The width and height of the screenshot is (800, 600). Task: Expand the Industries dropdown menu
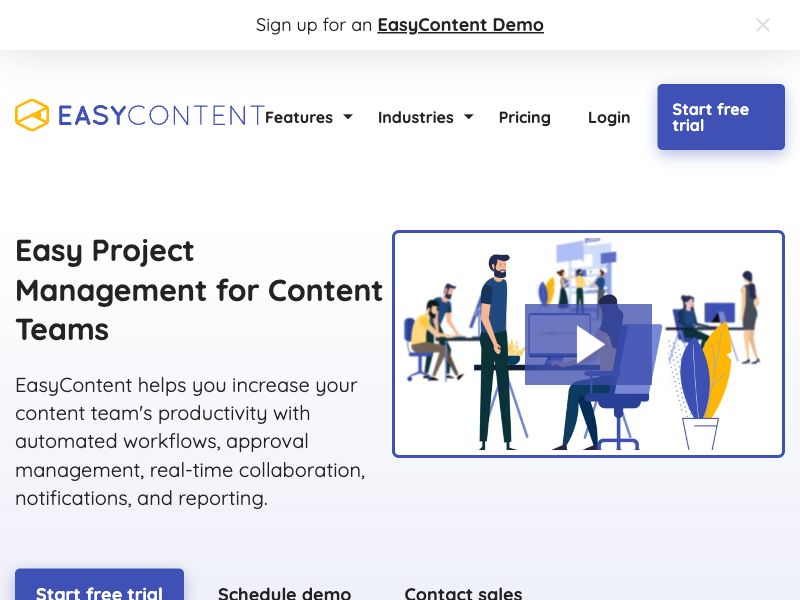pyautogui.click(x=426, y=117)
